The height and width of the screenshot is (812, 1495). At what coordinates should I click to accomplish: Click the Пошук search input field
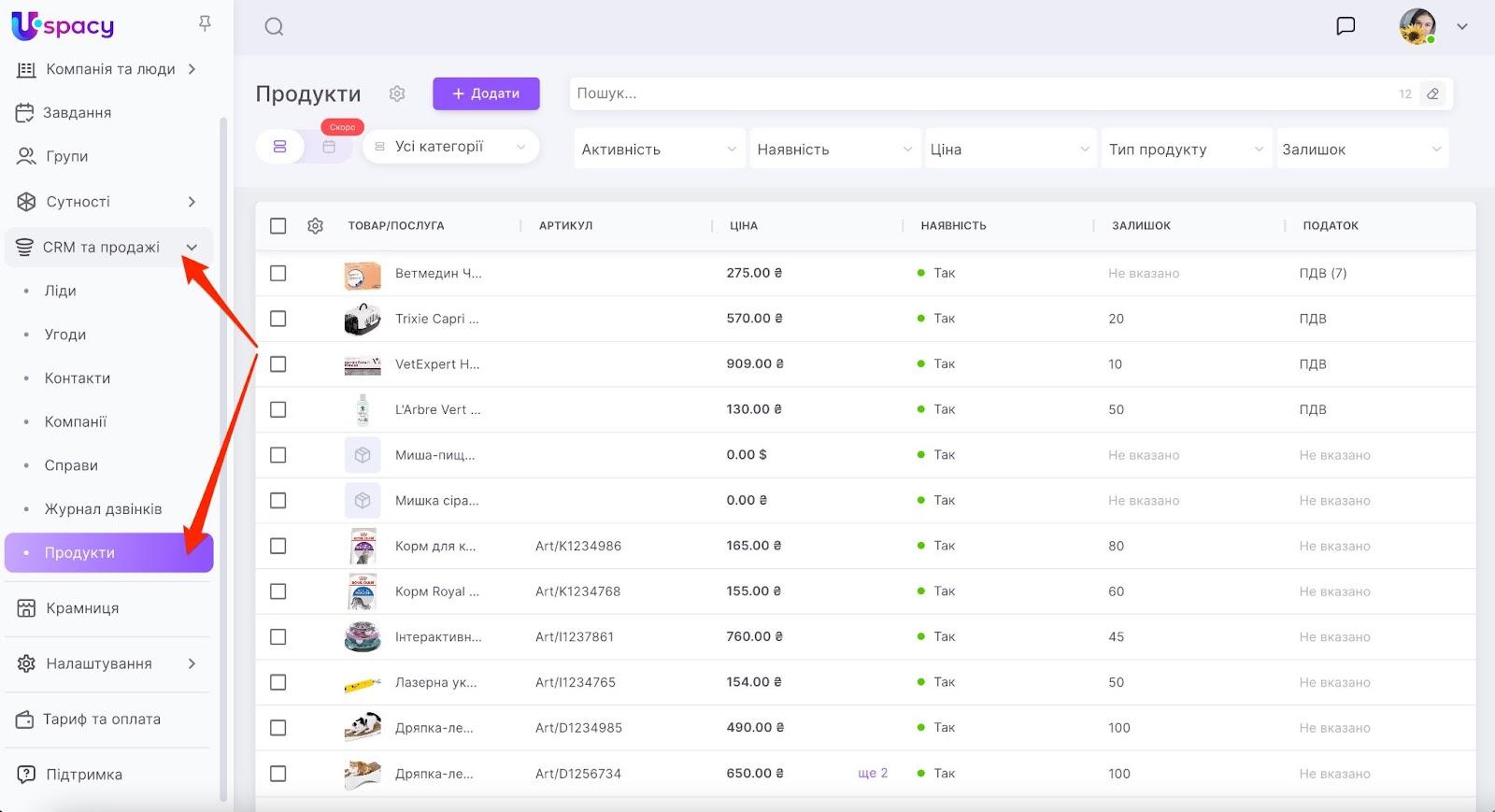point(981,93)
